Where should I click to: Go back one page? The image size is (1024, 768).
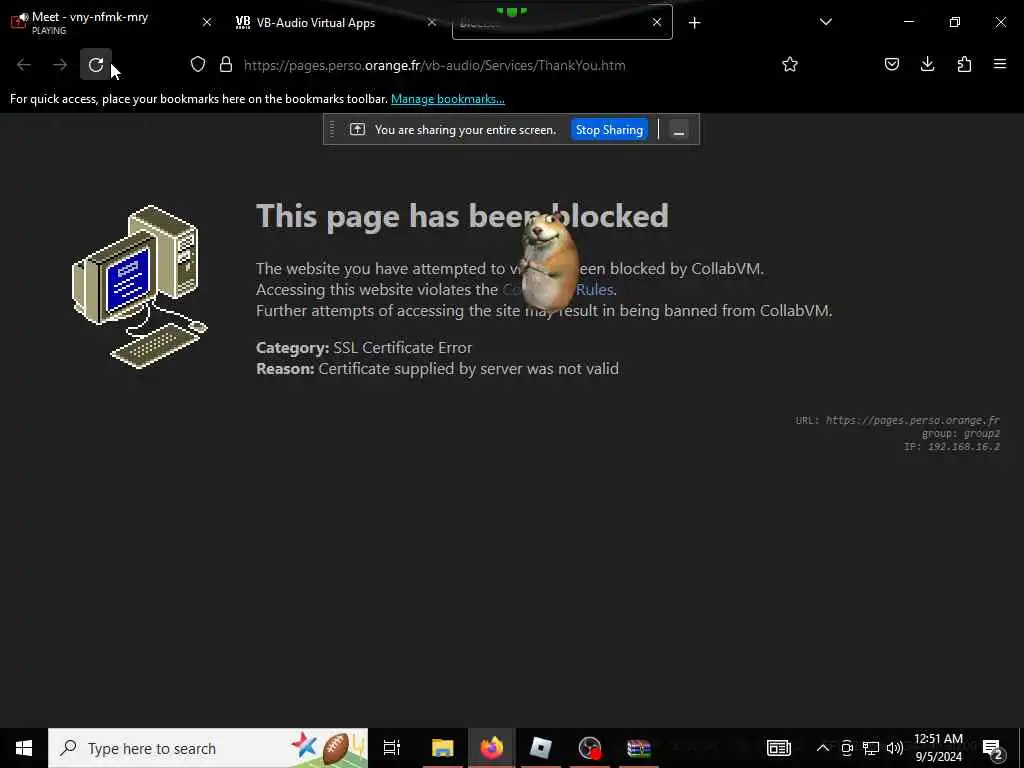[24, 65]
